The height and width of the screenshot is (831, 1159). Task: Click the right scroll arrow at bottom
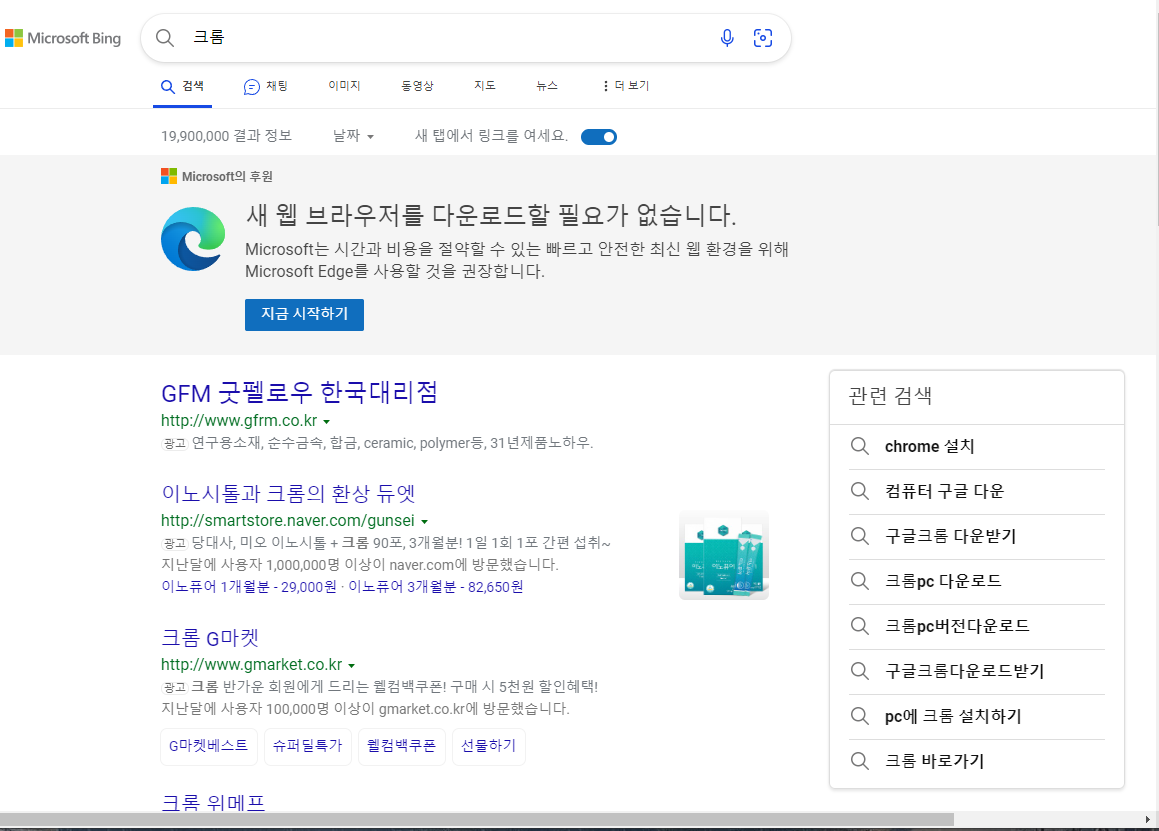(1147, 819)
